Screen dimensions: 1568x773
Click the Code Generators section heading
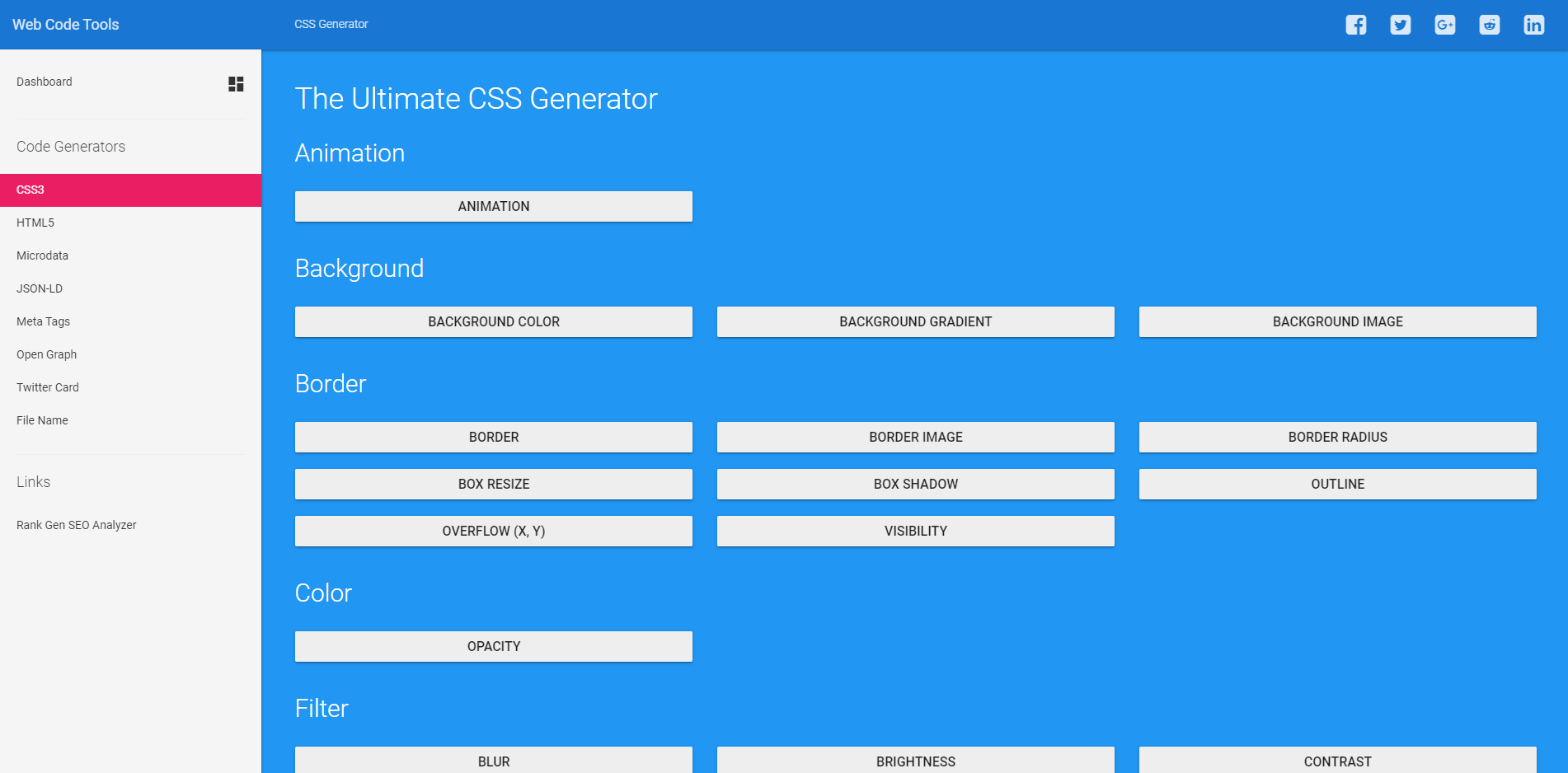[x=71, y=147]
